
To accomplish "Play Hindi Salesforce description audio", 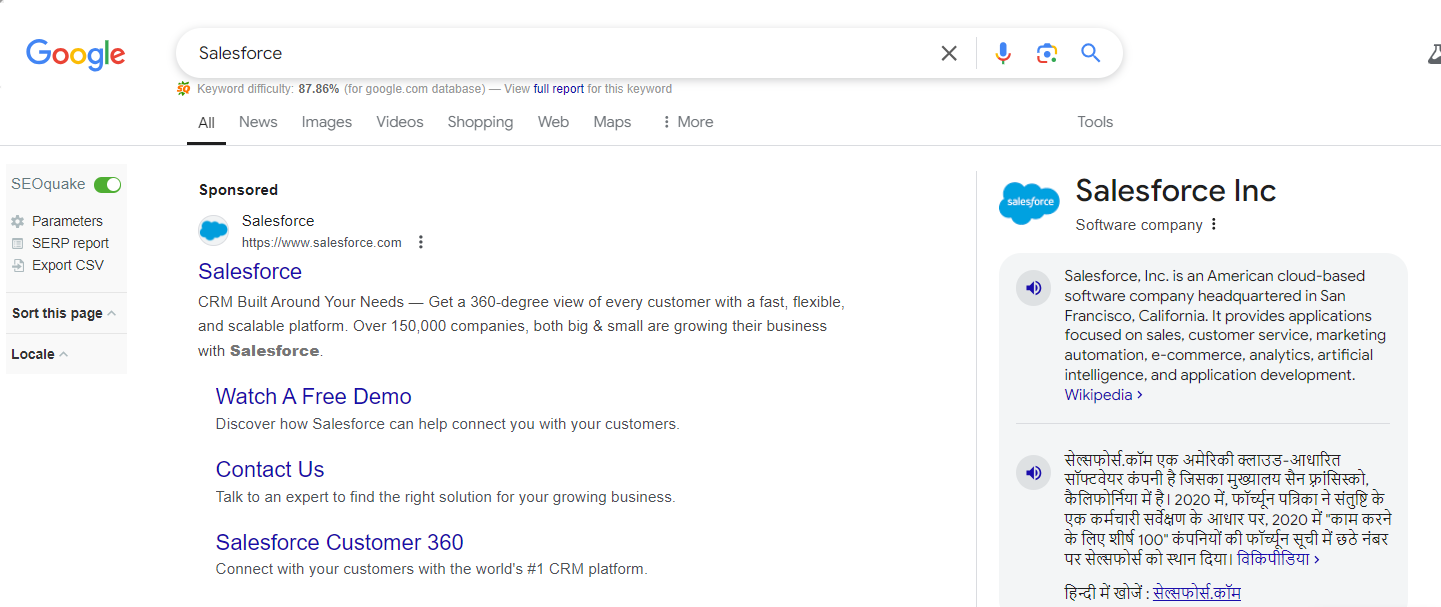I will pos(1034,472).
